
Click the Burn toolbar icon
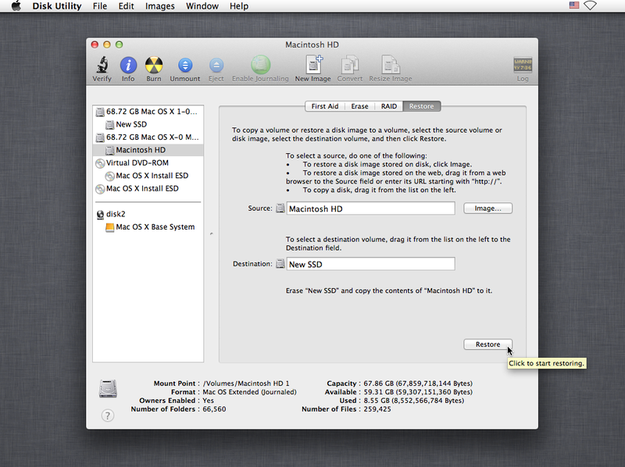(x=154, y=65)
